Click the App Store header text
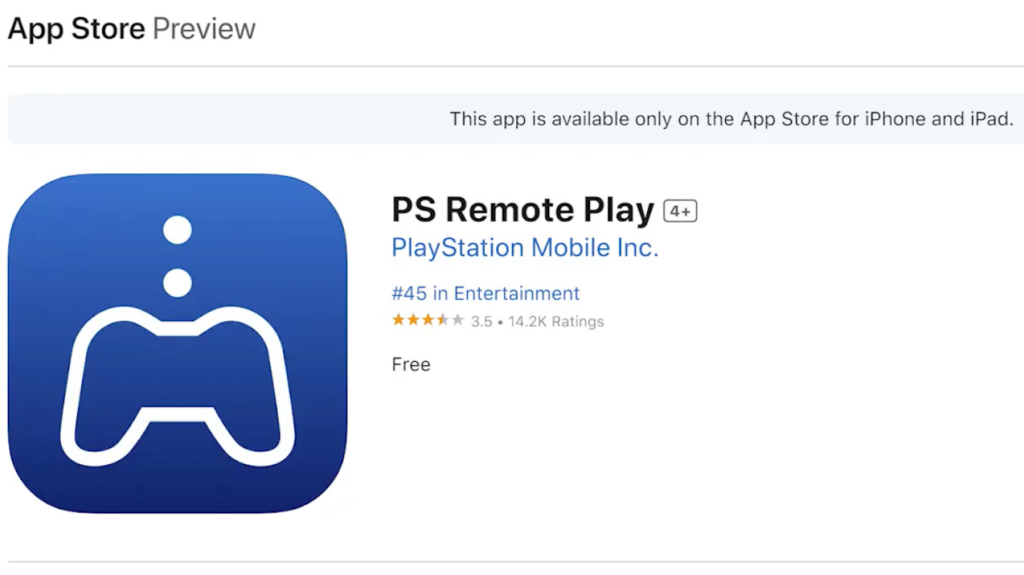The width and height of the screenshot is (1024, 575). tap(76, 29)
